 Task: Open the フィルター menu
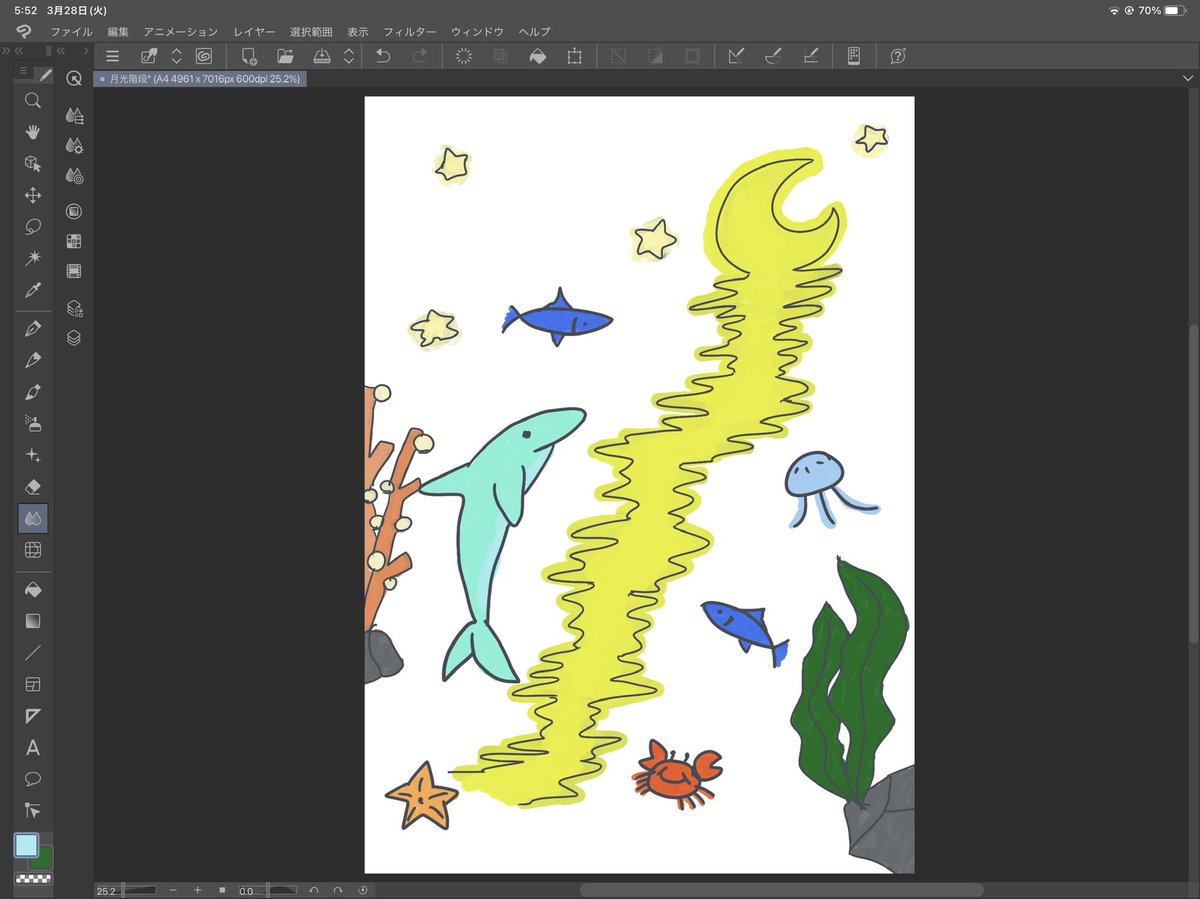[x=409, y=32]
